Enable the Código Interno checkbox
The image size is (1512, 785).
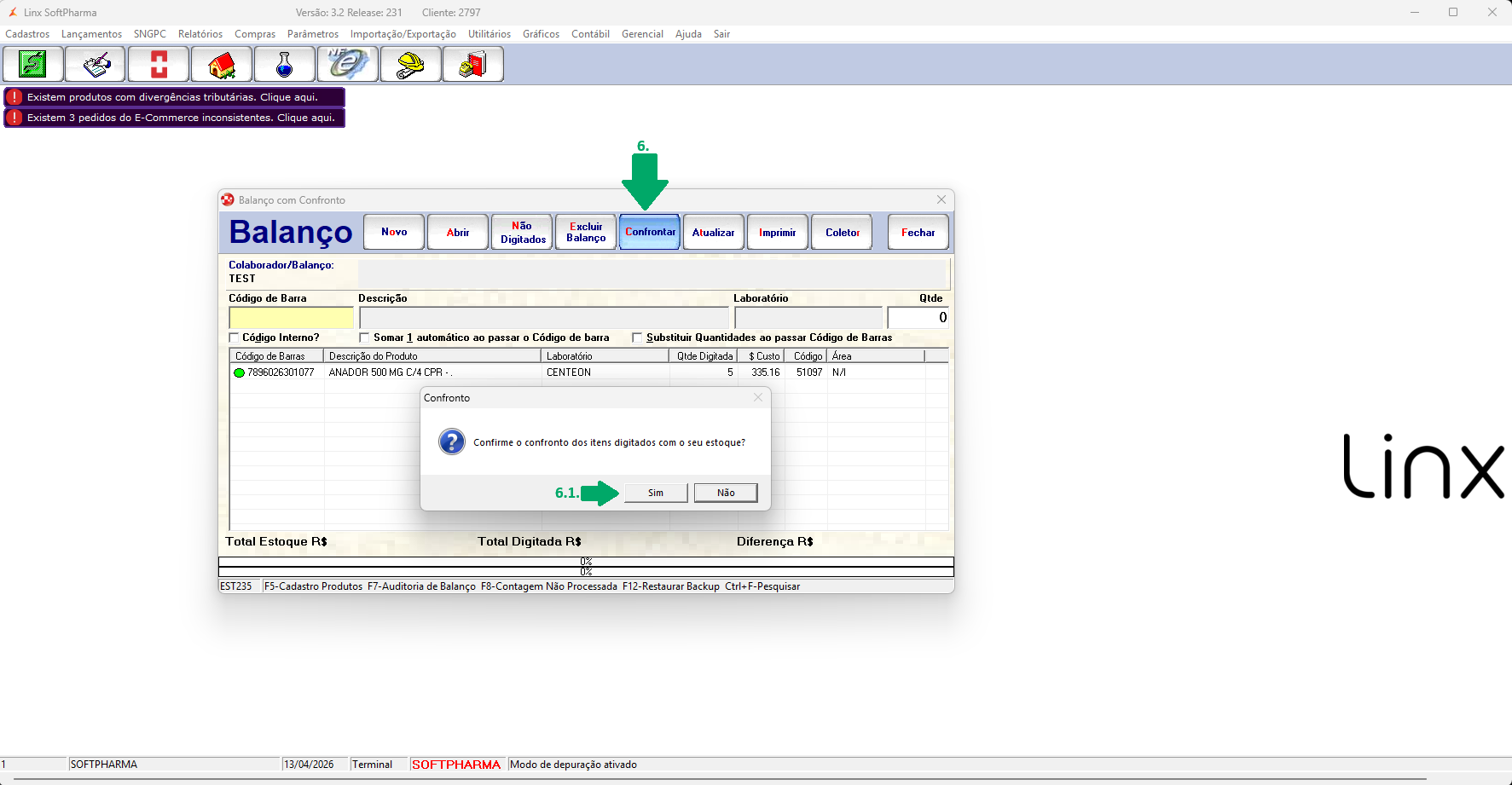click(x=235, y=338)
